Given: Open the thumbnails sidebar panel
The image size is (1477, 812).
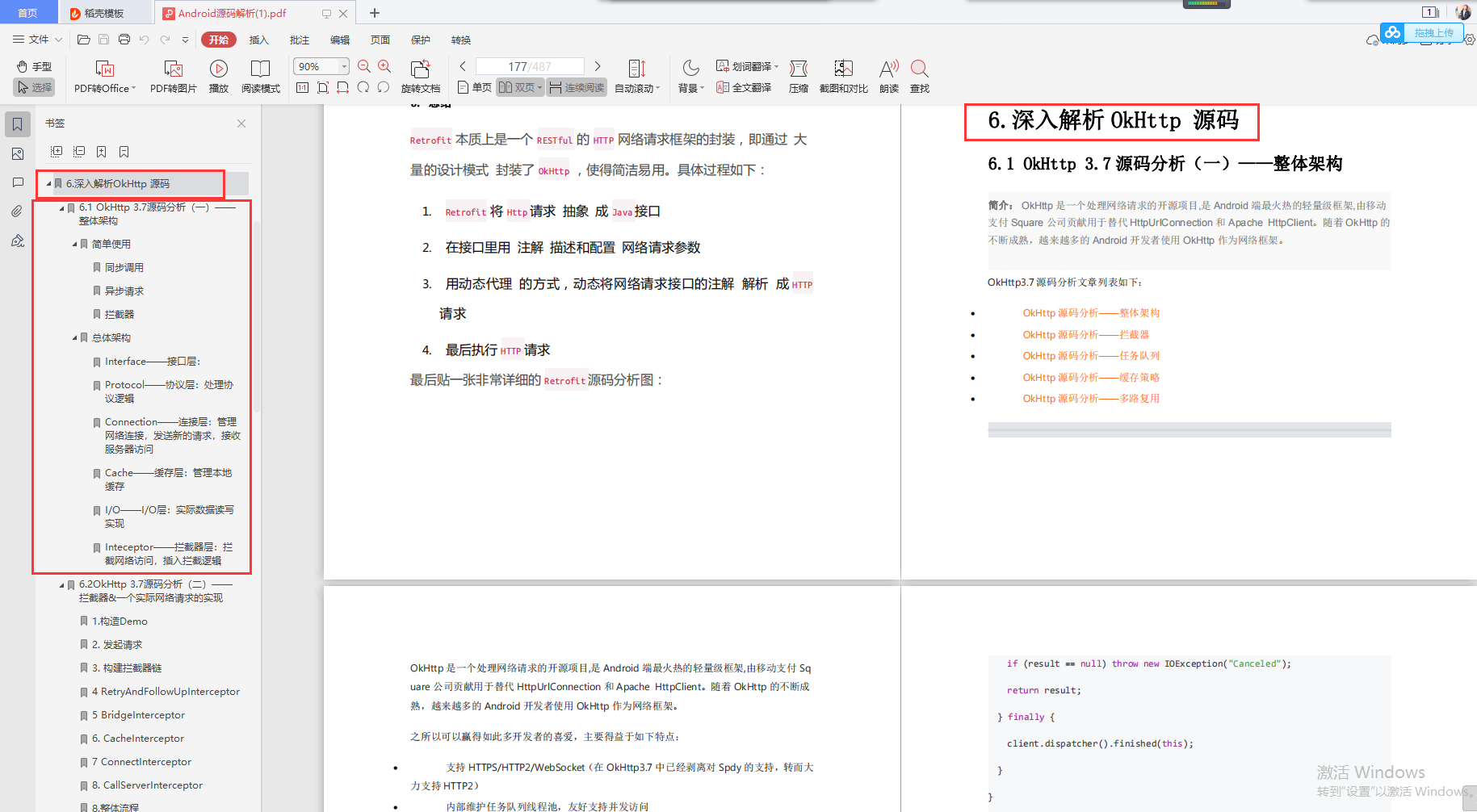Looking at the screenshot, I should click(17, 153).
